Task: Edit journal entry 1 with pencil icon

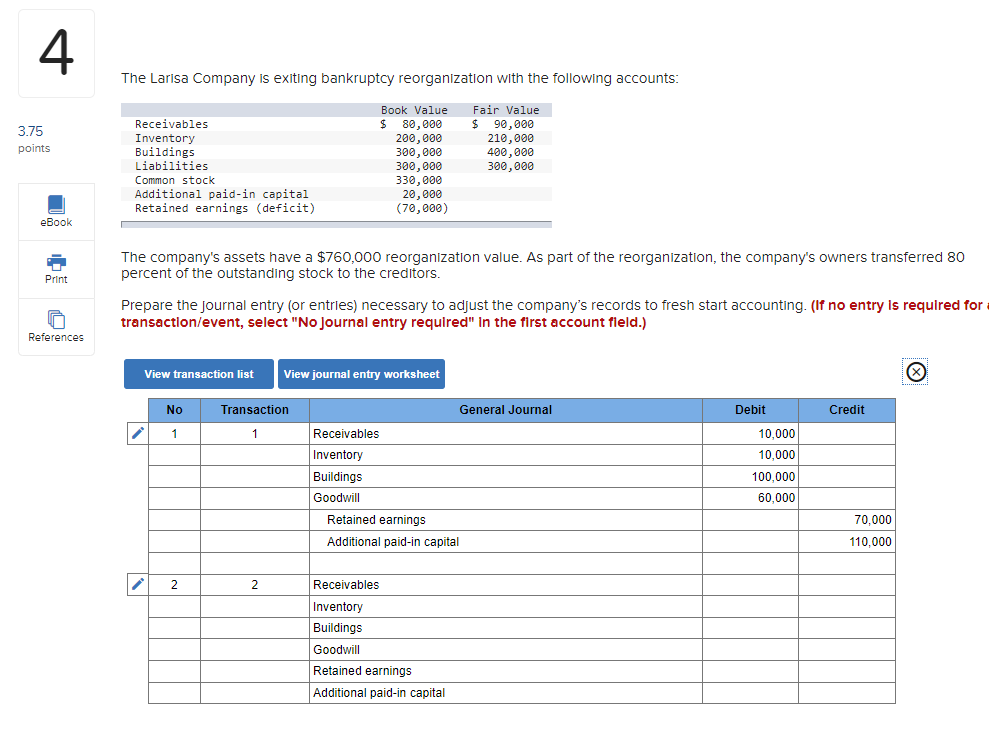Action: pyautogui.click(x=138, y=433)
